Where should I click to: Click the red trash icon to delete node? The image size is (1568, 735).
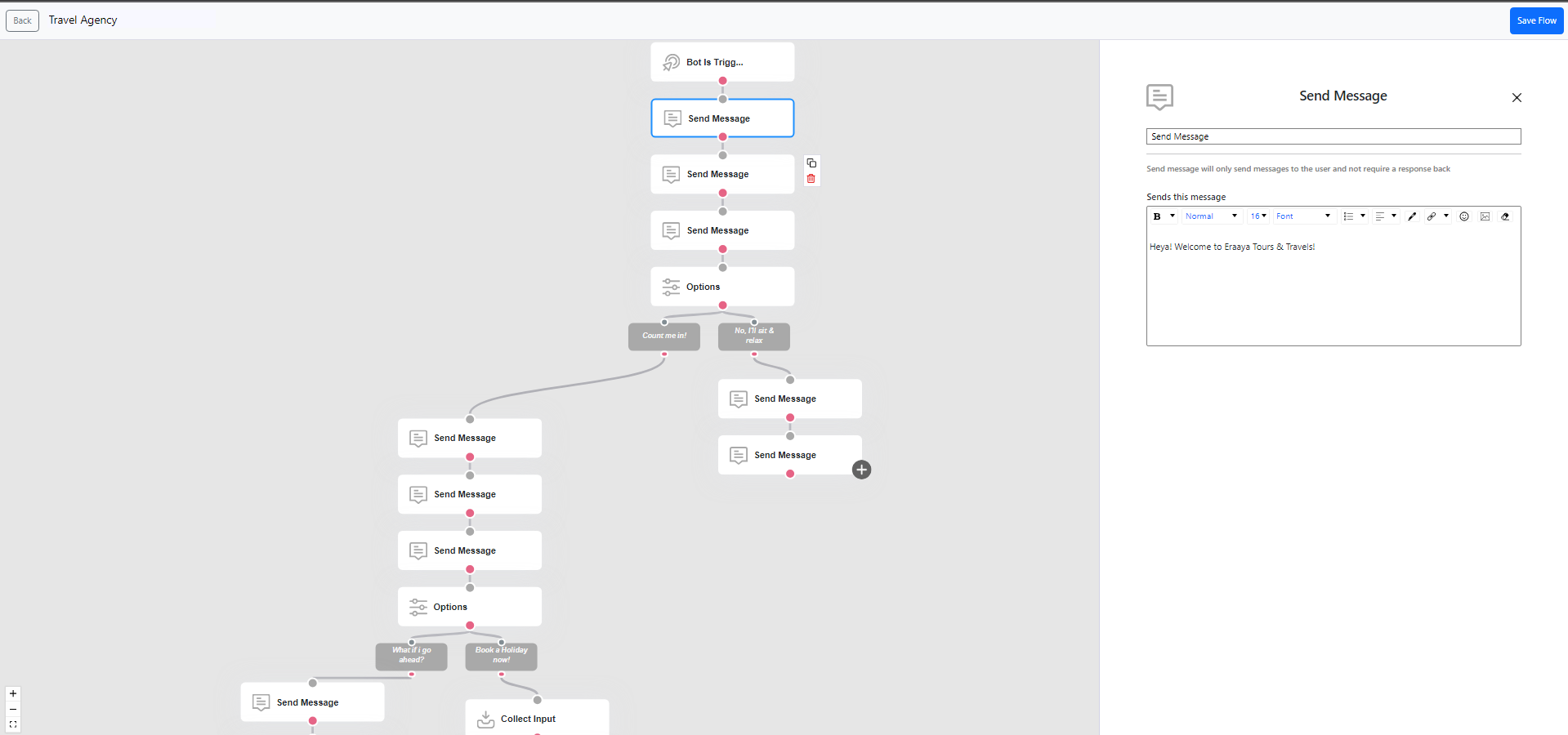pos(811,179)
